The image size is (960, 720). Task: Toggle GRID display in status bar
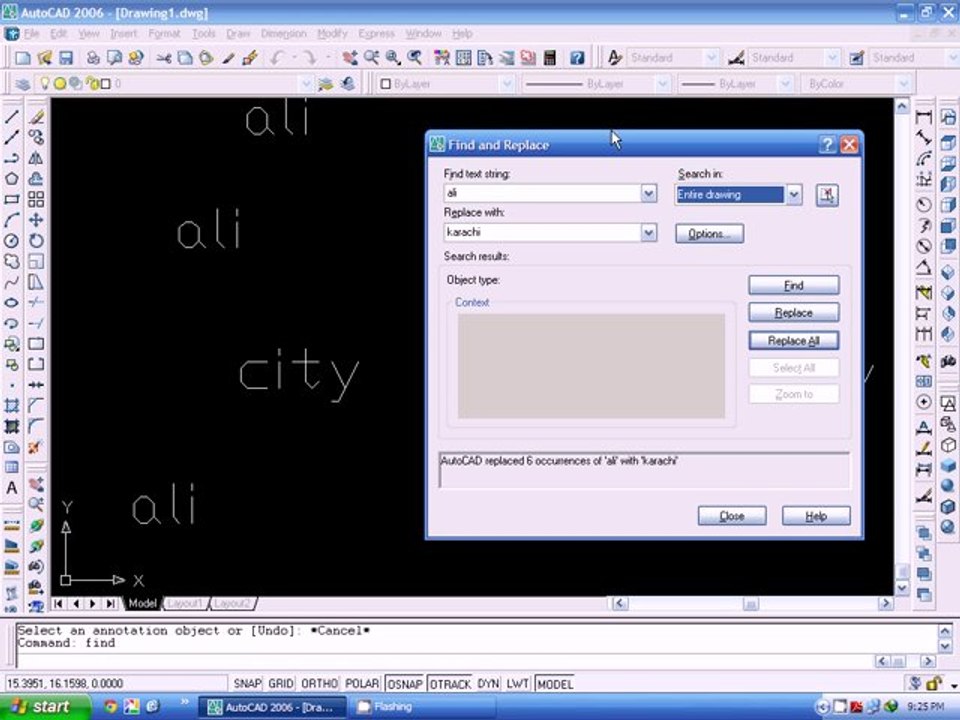[280, 683]
